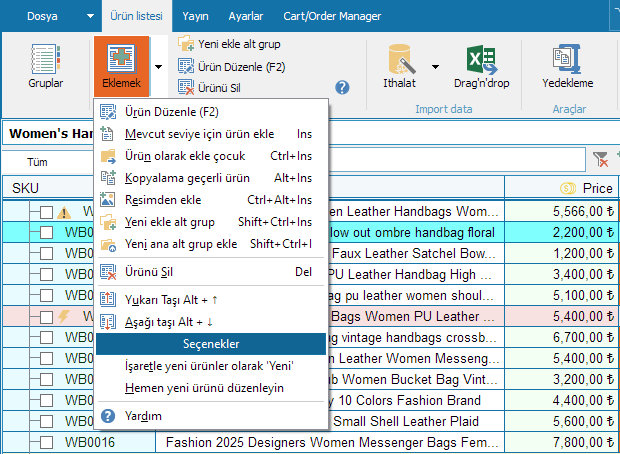The width and height of the screenshot is (620, 454).
Task: Check the box in the 6,700,00 ₺ row
Action: pyautogui.click(x=47, y=337)
